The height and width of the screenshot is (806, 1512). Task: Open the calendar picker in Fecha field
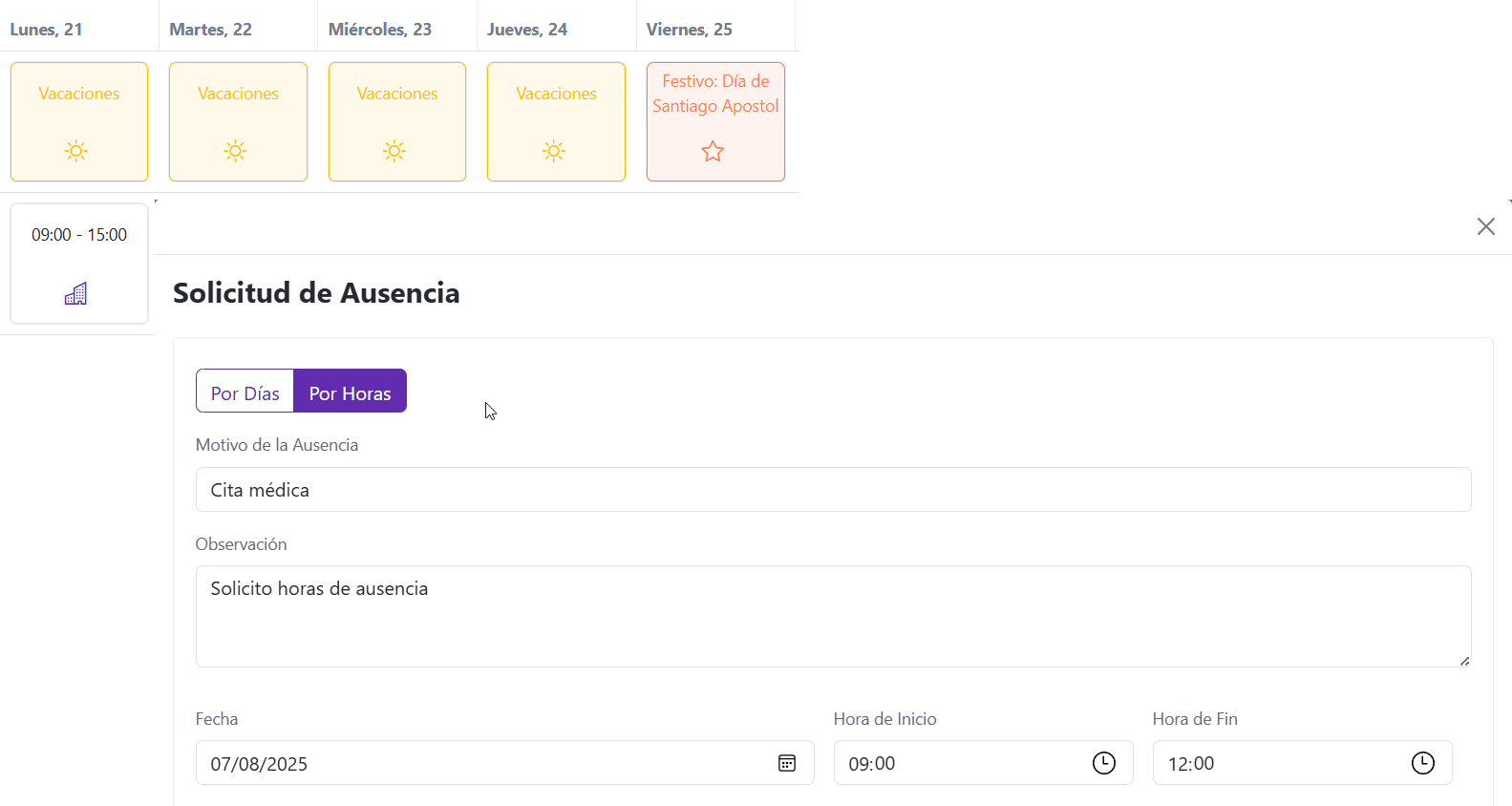[x=787, y=763]
